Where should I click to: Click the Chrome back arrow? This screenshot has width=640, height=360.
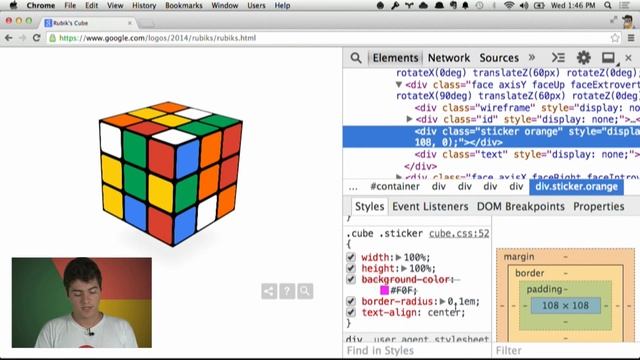pos(9,38)
